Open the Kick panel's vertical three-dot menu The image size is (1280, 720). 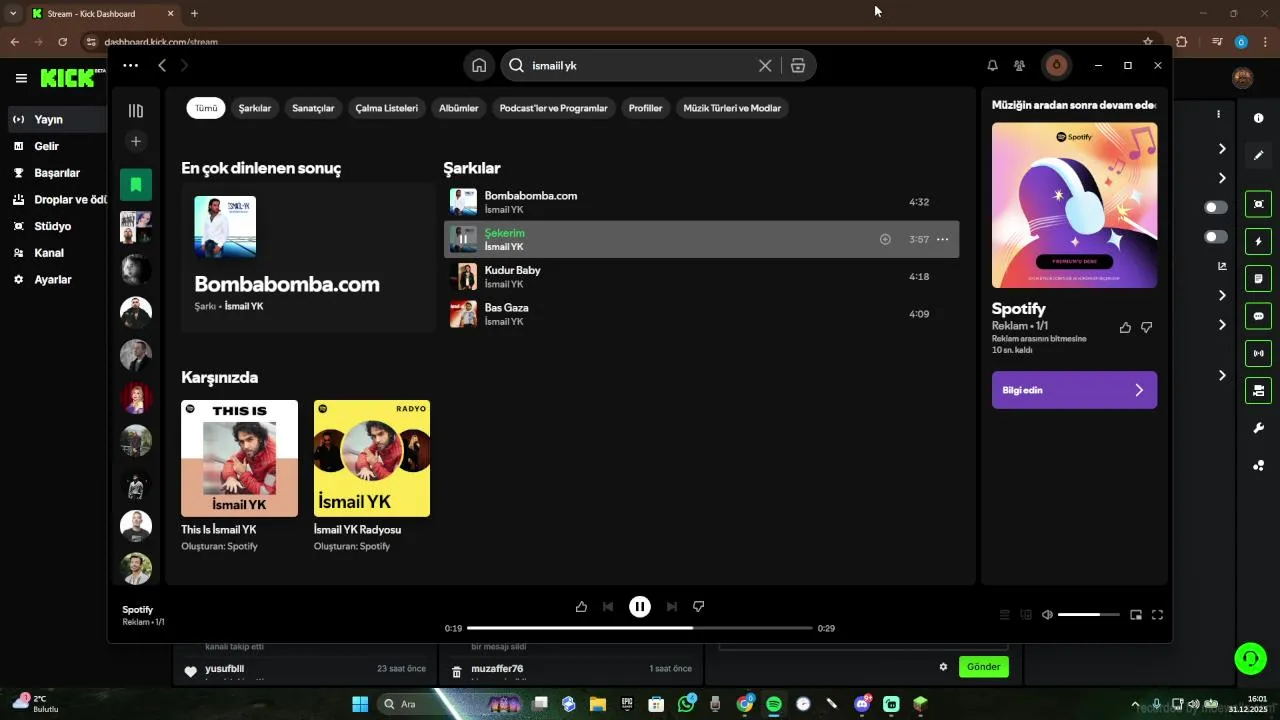pos(1218,114)
